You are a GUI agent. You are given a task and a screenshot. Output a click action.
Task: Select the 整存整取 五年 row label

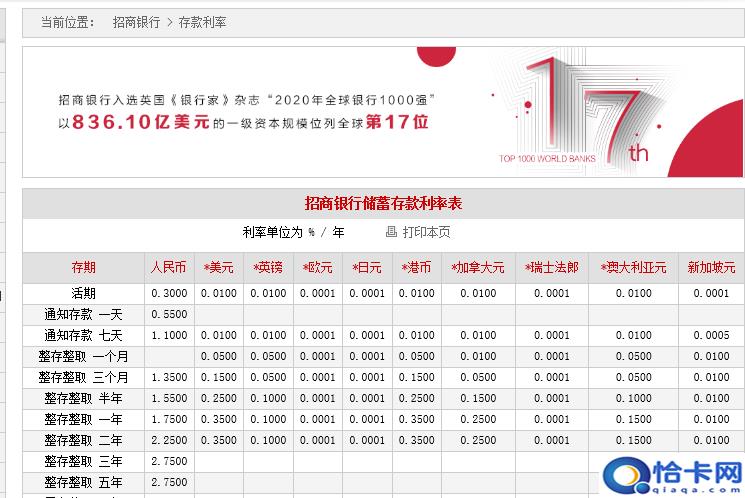coord(84,482)
